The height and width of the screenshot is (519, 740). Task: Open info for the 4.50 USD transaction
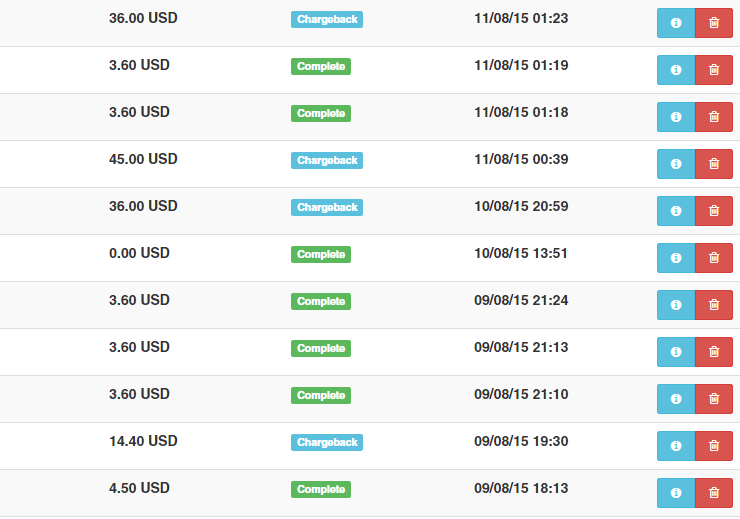click(x=676, y=493)
